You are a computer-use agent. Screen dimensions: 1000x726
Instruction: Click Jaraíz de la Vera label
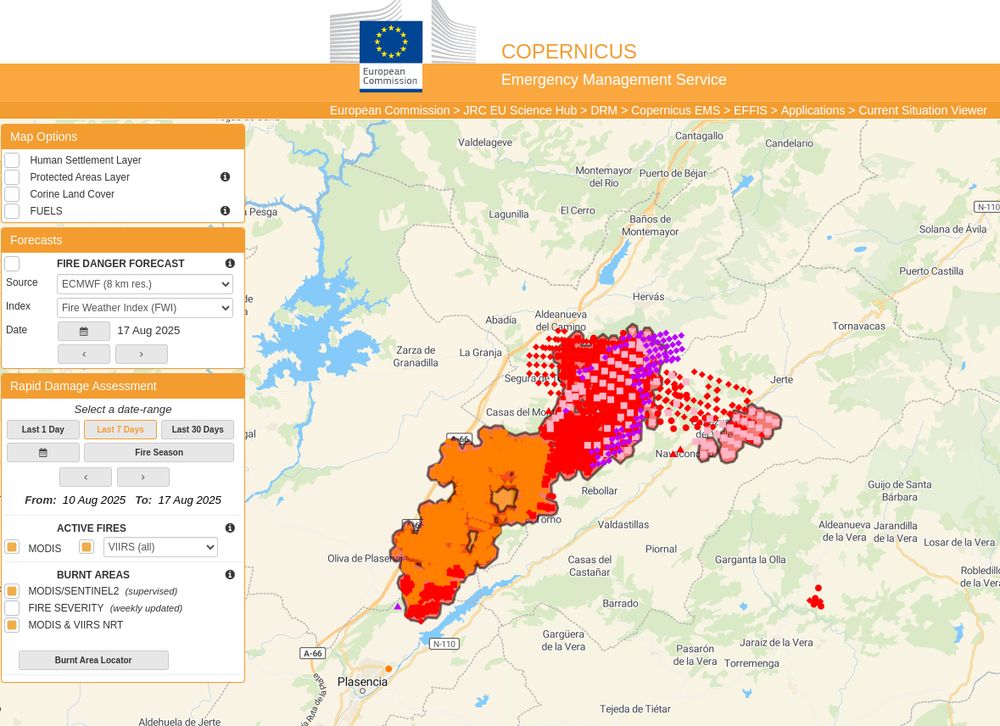pos(776,642)
